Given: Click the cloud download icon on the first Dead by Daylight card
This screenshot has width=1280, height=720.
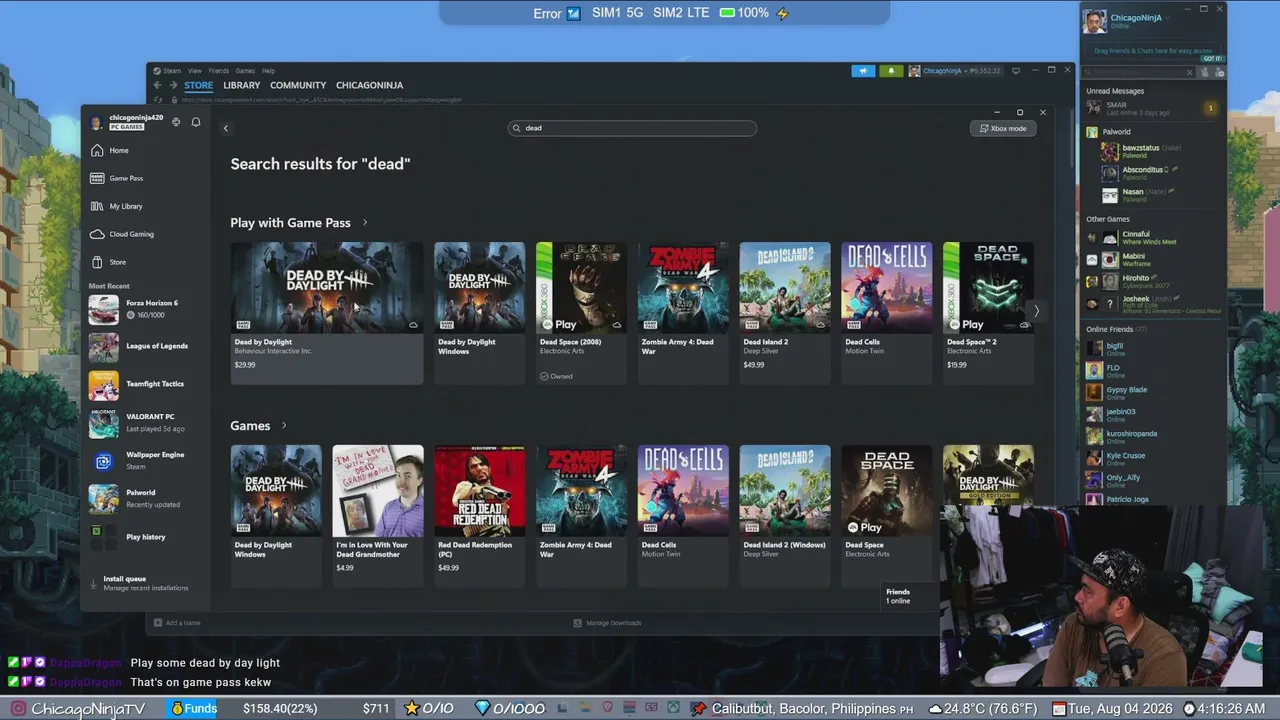Looking at the screenshot, I should [x=413, y=325].
